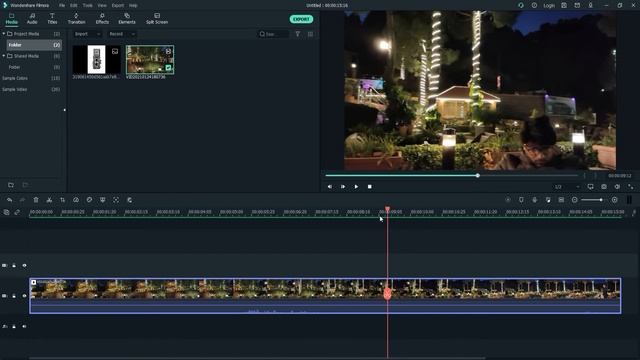This screenshot has height=360, width=640.
Task: Click the audio edit icon in the toolbar
Action: (129, 200)
